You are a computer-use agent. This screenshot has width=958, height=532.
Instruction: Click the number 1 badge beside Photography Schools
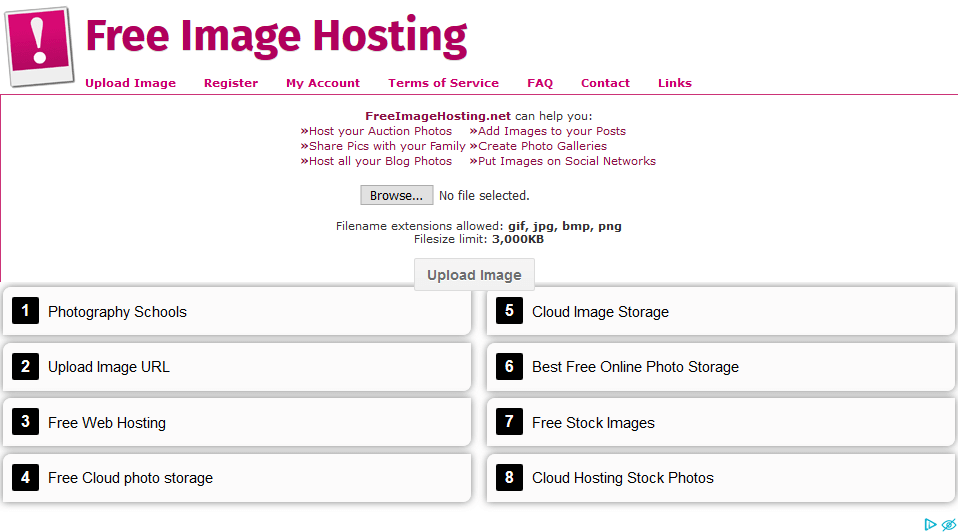(26, 311)
